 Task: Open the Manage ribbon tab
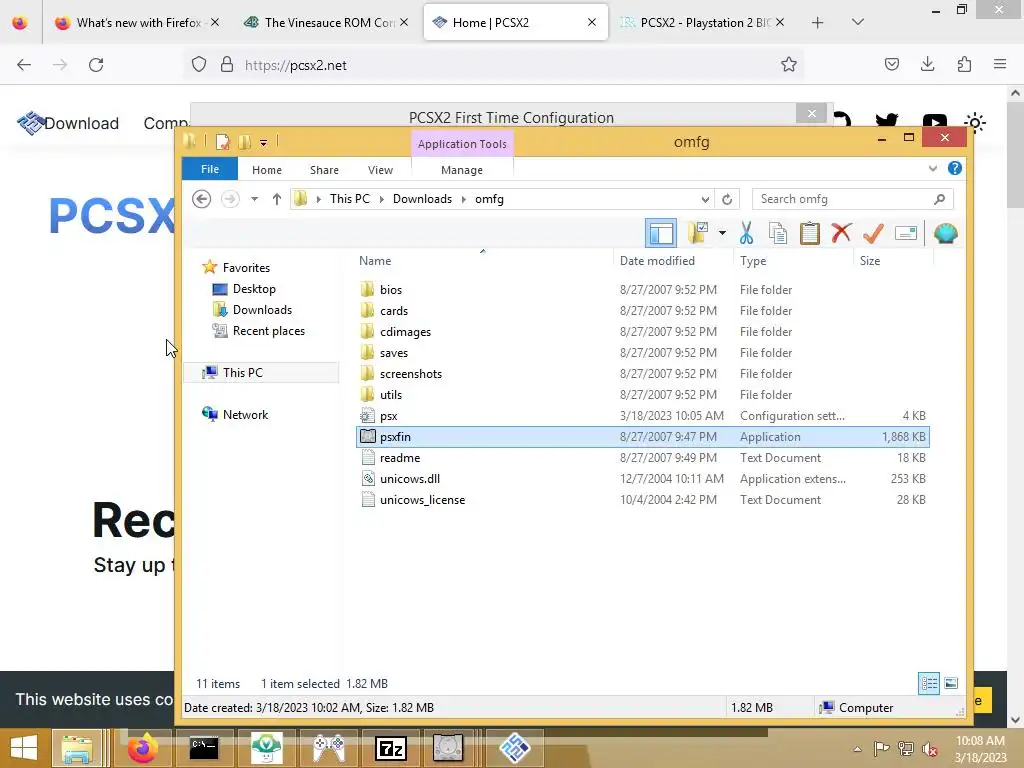pos(462,170)
